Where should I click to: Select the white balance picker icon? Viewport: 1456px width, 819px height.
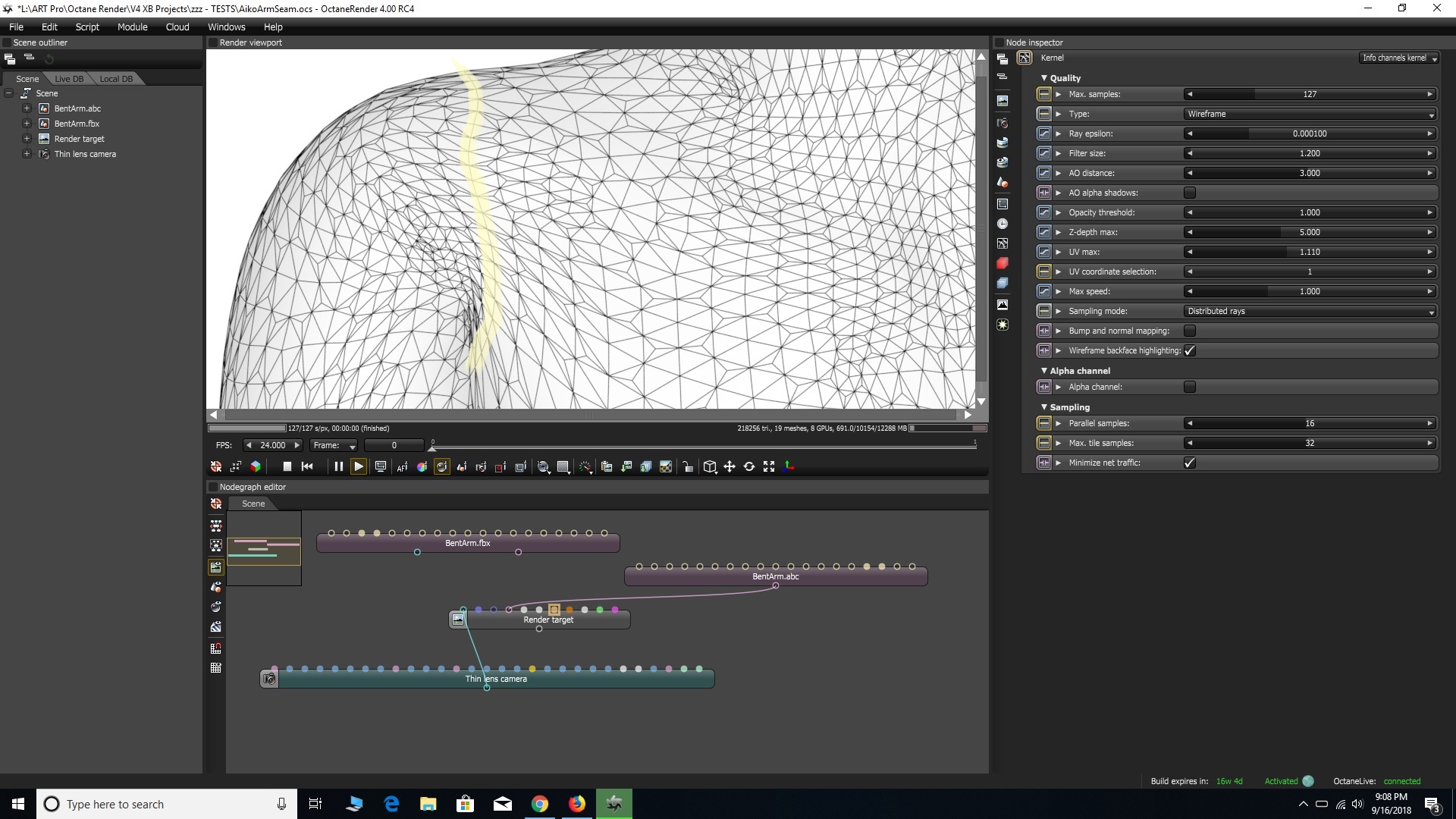(x=422, y=467)
